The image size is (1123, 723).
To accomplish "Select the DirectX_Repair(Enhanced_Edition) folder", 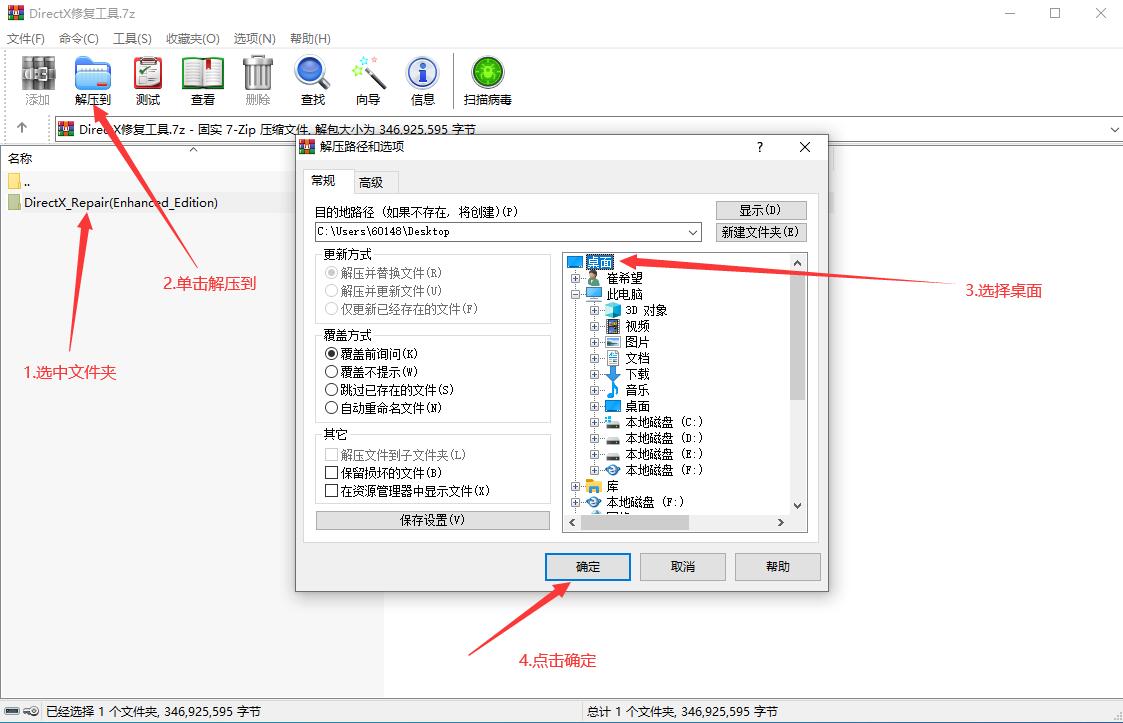I will pos(120,202).
